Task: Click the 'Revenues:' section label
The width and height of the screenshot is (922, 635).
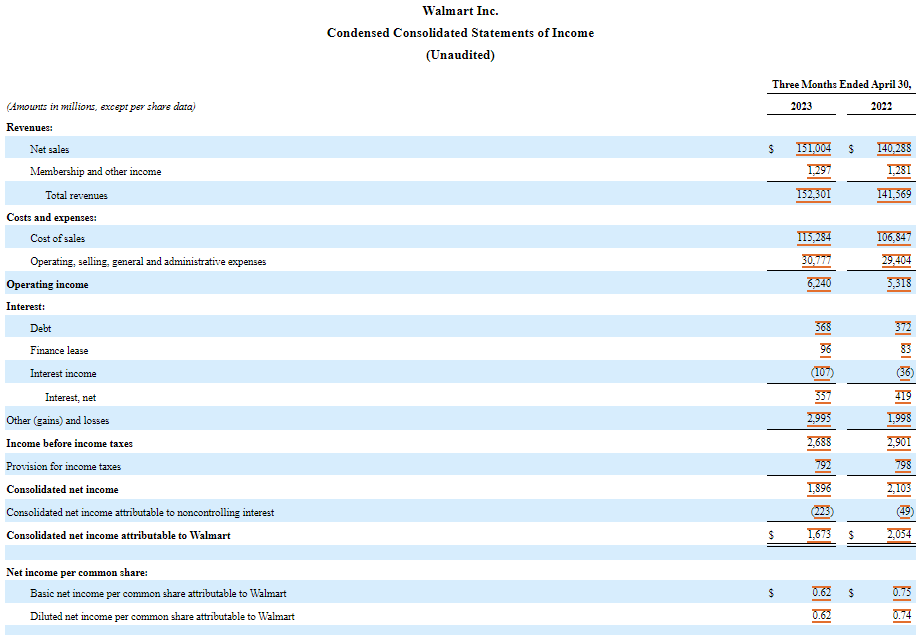Action: tap(29, 128)
